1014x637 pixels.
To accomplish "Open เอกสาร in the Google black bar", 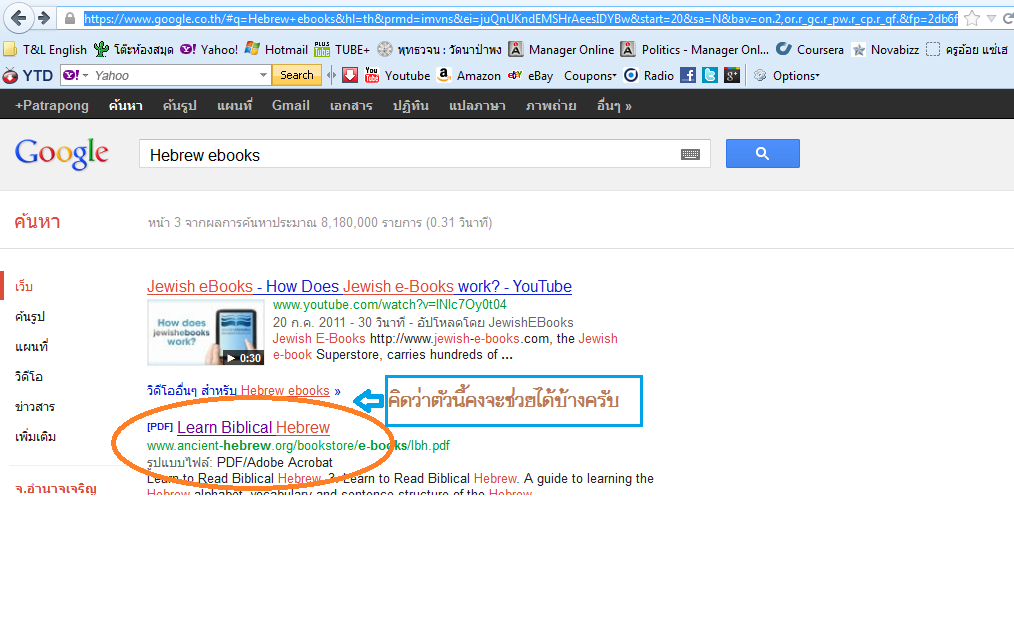I will coord(351,105).
